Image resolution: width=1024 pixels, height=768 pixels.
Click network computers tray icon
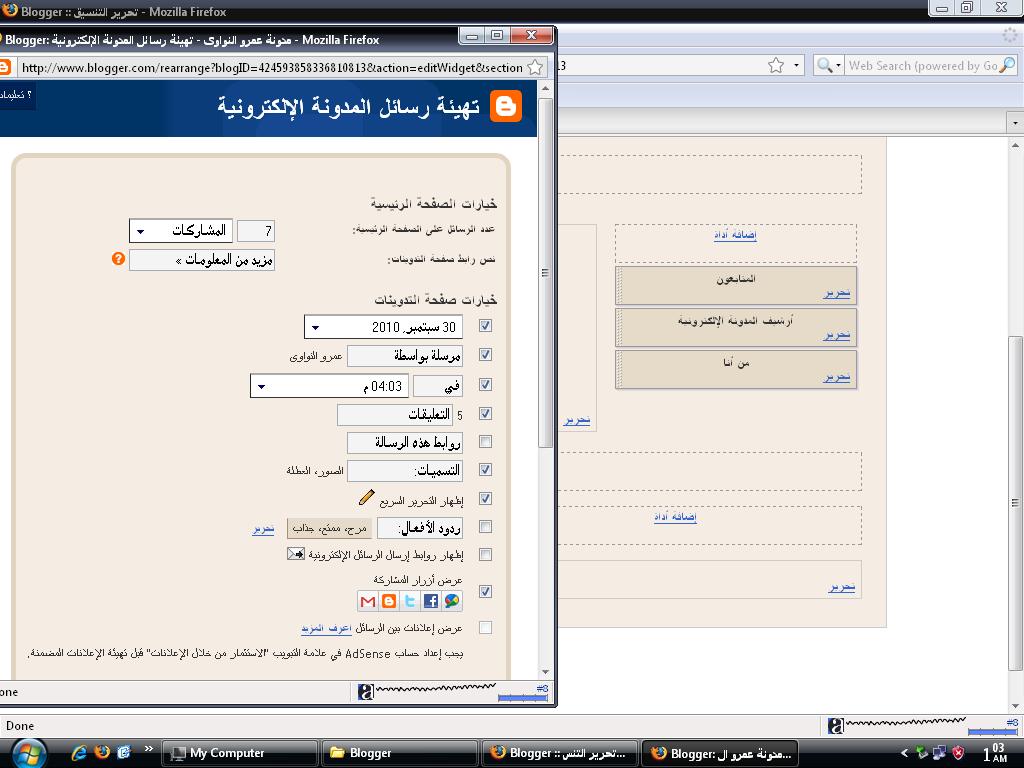pos(939,753)
